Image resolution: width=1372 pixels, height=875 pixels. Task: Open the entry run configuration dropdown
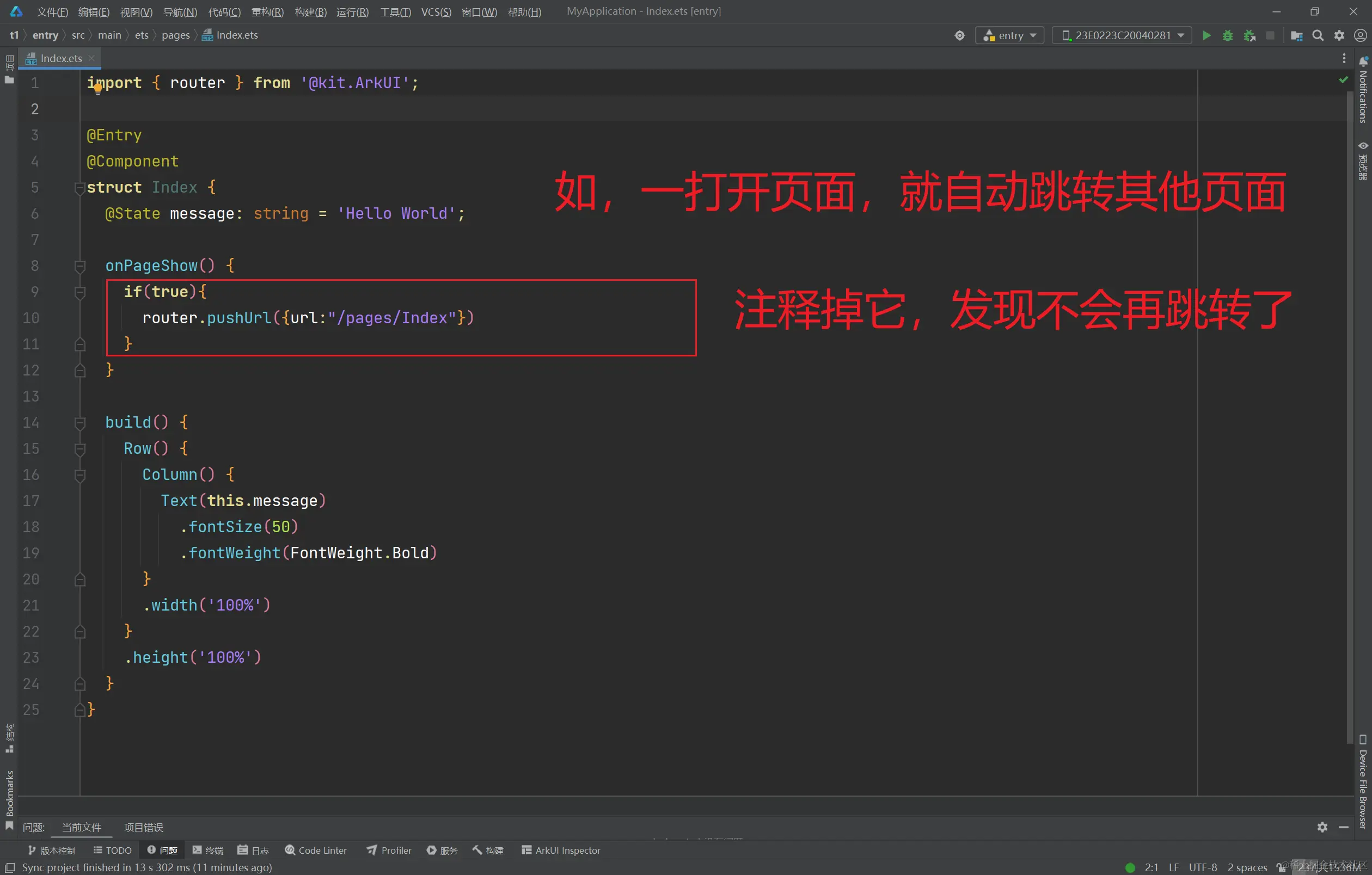click(1010, 35)
